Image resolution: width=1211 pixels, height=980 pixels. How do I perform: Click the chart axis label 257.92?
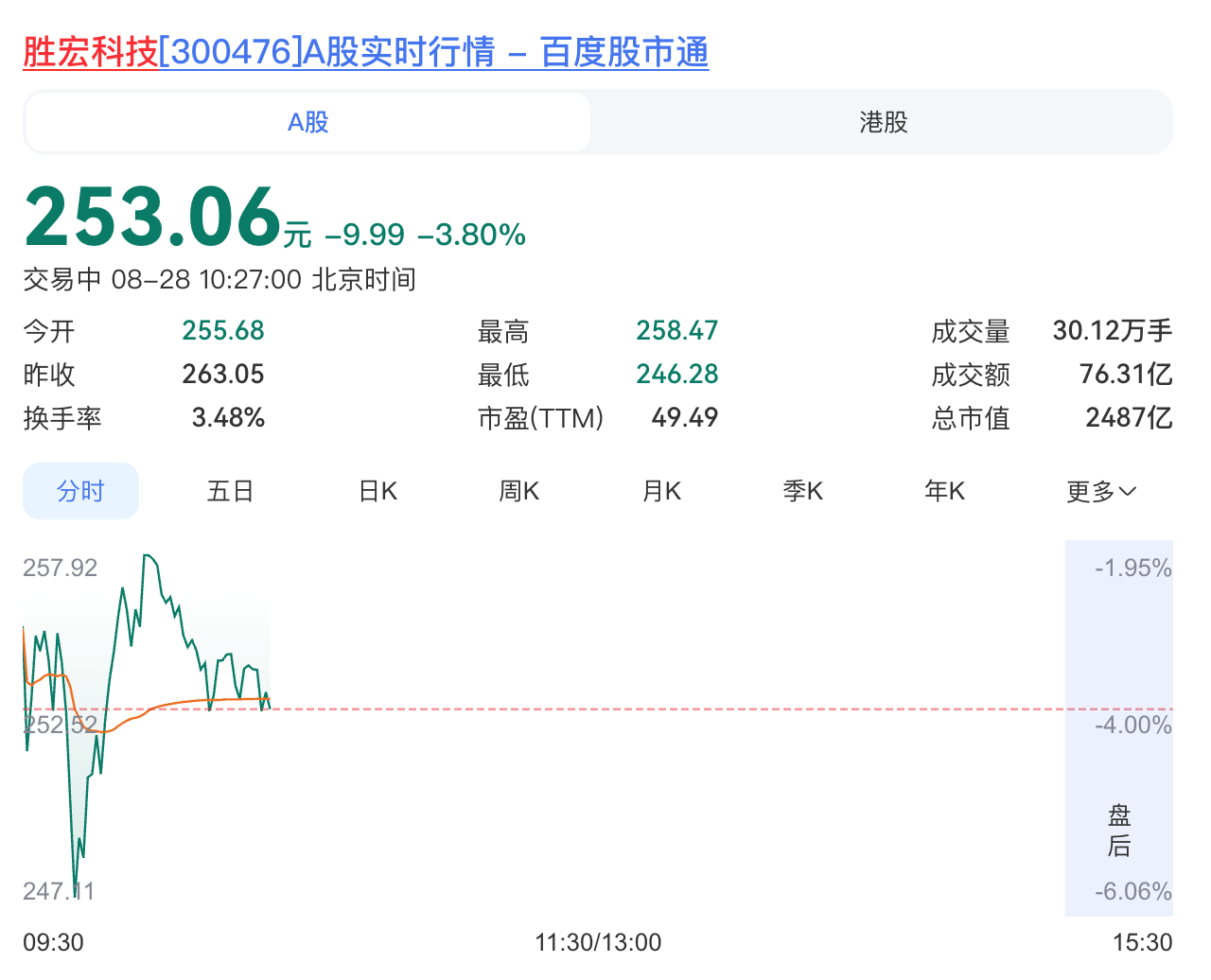[x=61, y=568]
